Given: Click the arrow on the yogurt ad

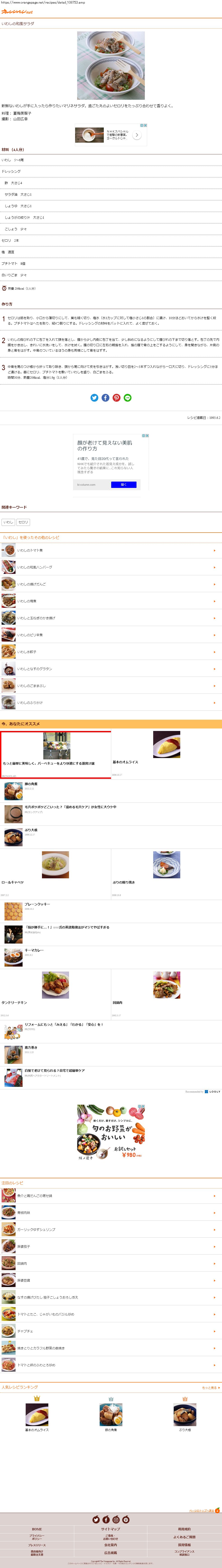Looking at the screenshot, I should pos(137,135).
